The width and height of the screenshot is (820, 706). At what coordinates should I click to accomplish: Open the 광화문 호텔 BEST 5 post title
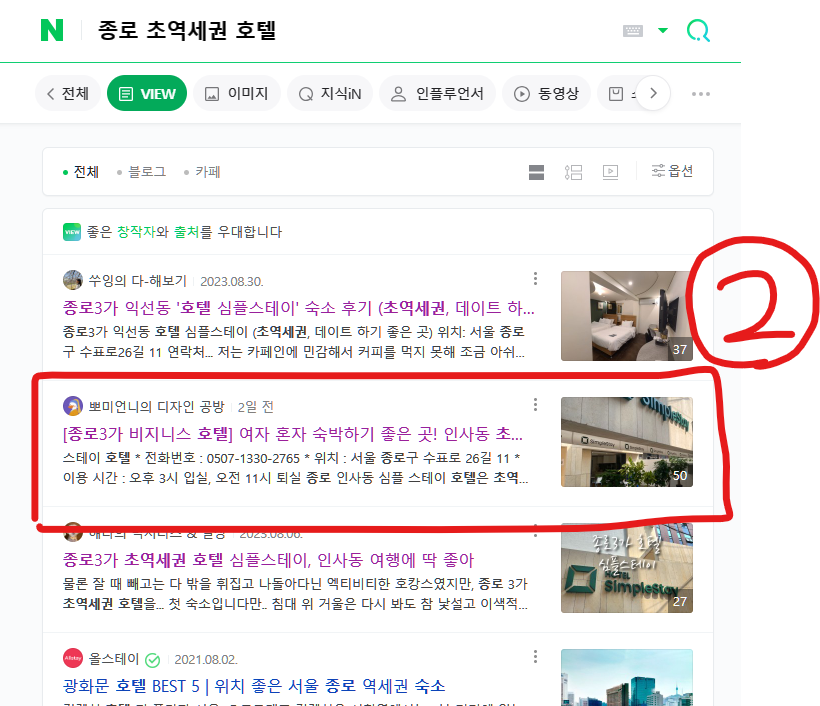pyautogui.click(x=254, y=686)
